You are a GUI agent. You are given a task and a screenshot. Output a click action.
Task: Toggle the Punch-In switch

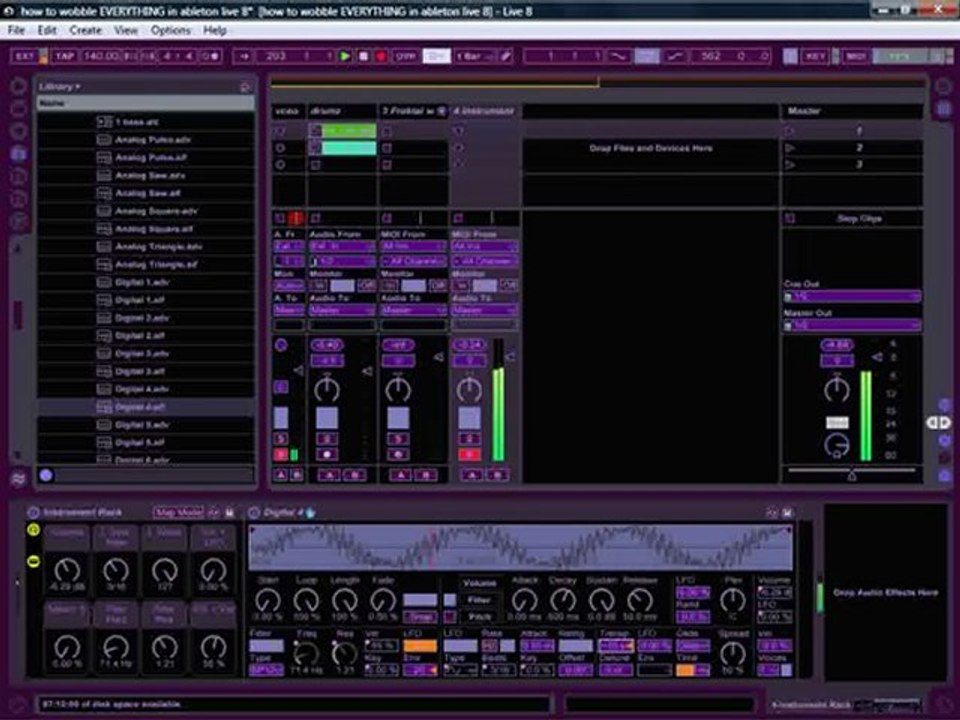618,56
